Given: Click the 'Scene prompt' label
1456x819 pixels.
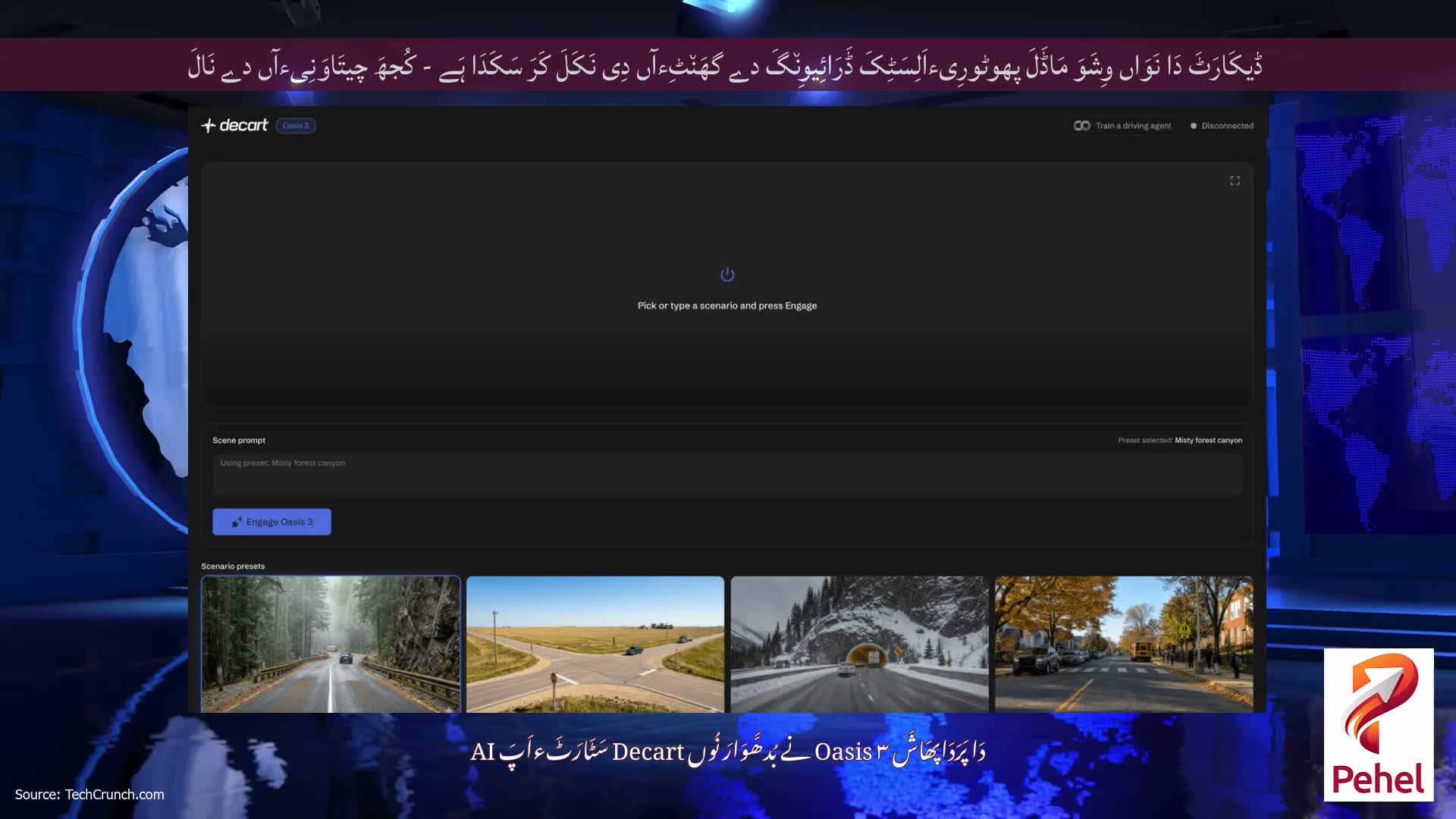Looking at the screenshot, I should 239,440.
